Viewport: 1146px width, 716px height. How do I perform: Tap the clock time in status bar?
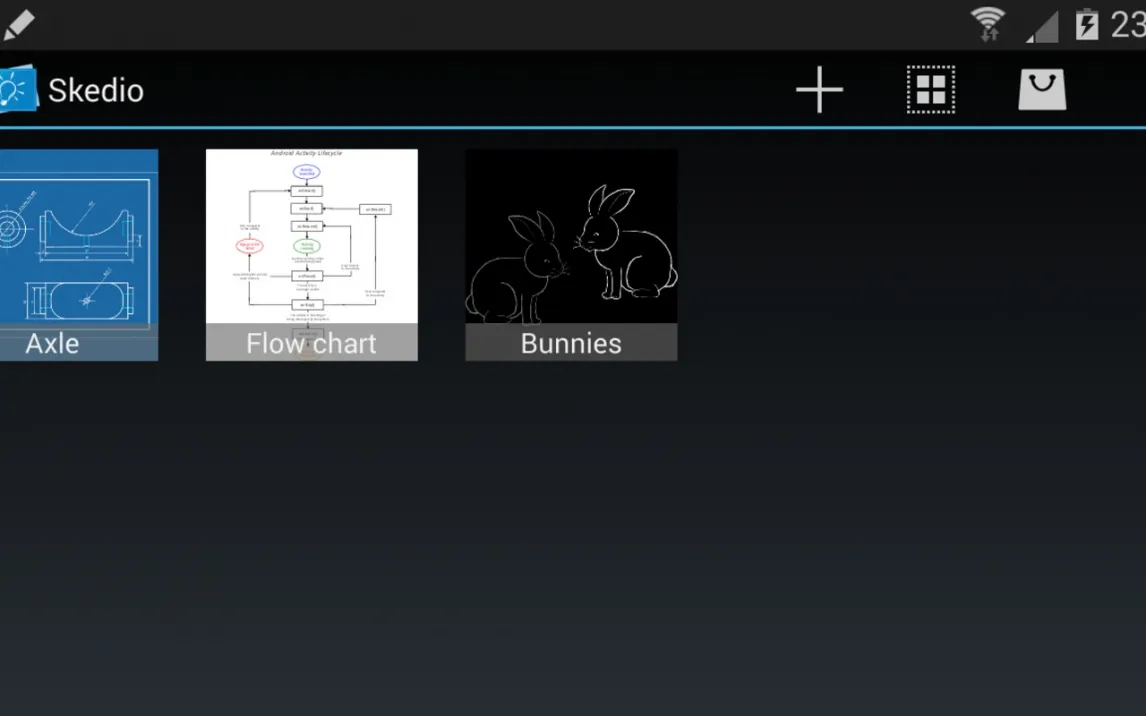tap(1128, 24)
